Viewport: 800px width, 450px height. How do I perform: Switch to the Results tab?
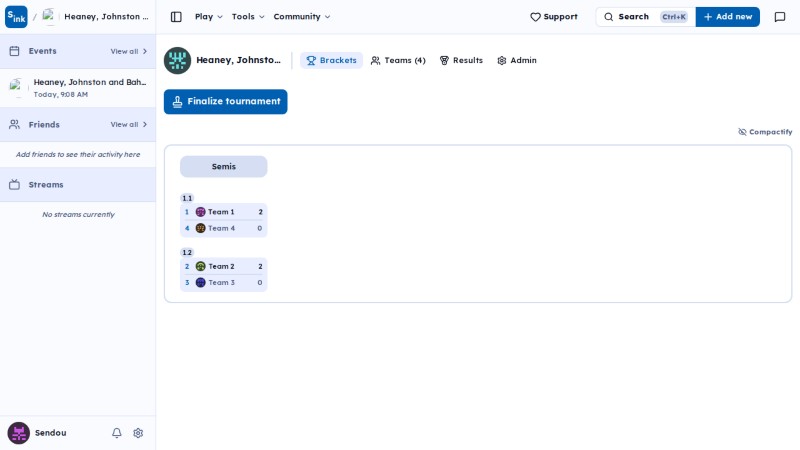(461, 60)
